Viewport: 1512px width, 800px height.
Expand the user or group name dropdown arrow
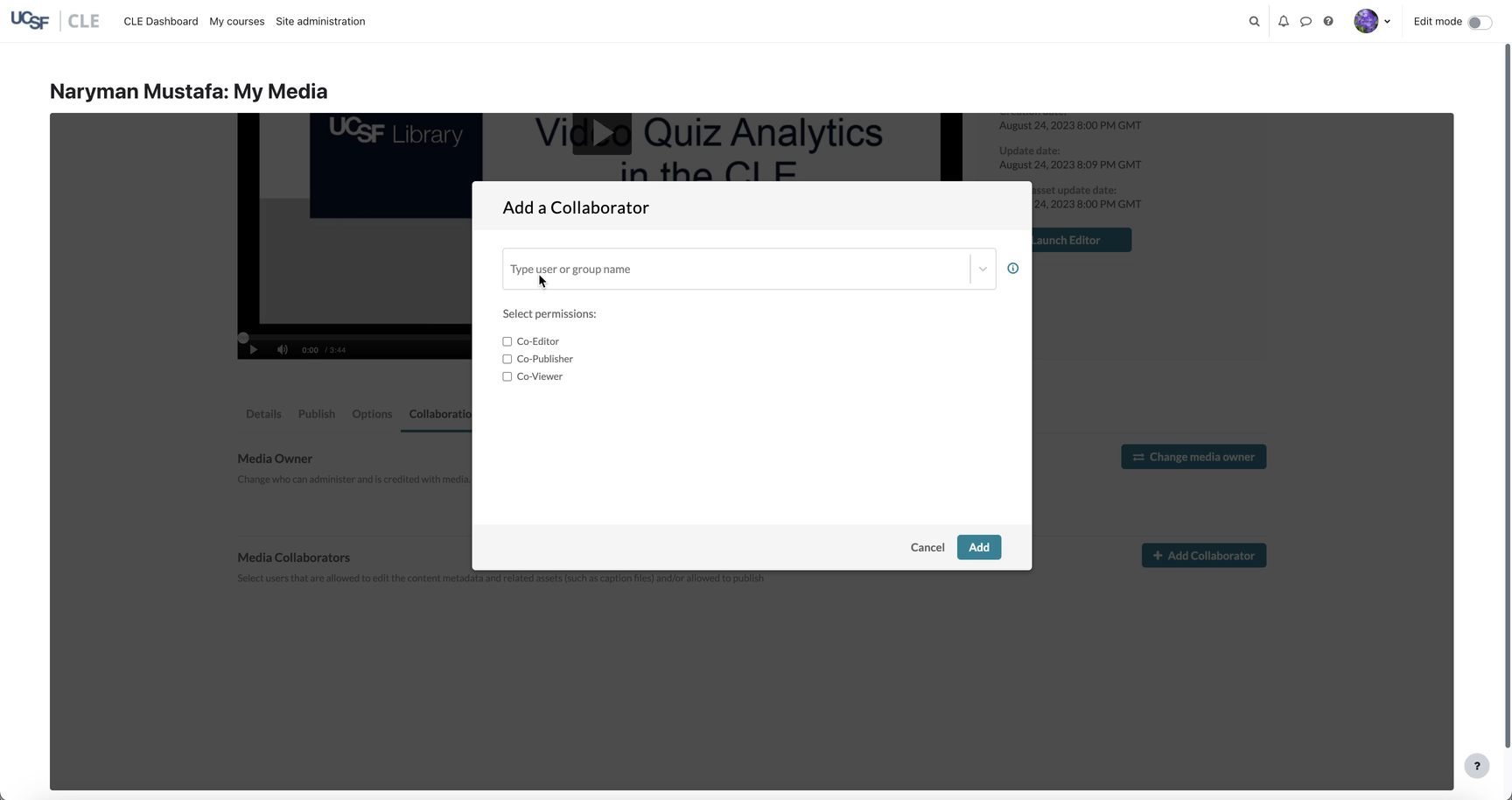(x=983, y=269)
